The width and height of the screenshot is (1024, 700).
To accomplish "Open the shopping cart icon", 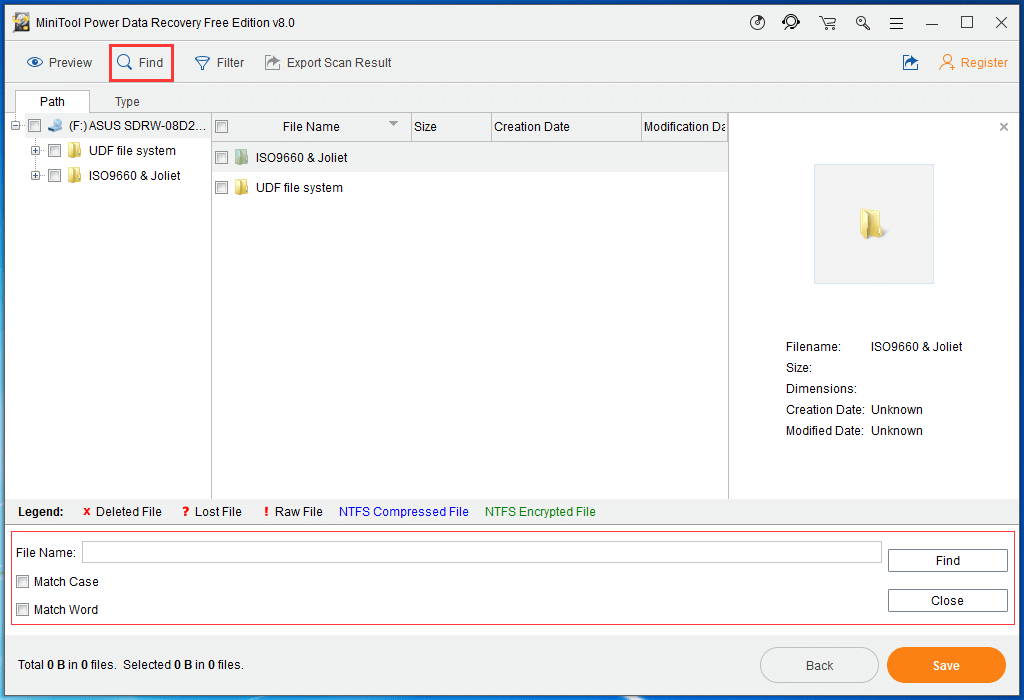I will pos(827,22).
